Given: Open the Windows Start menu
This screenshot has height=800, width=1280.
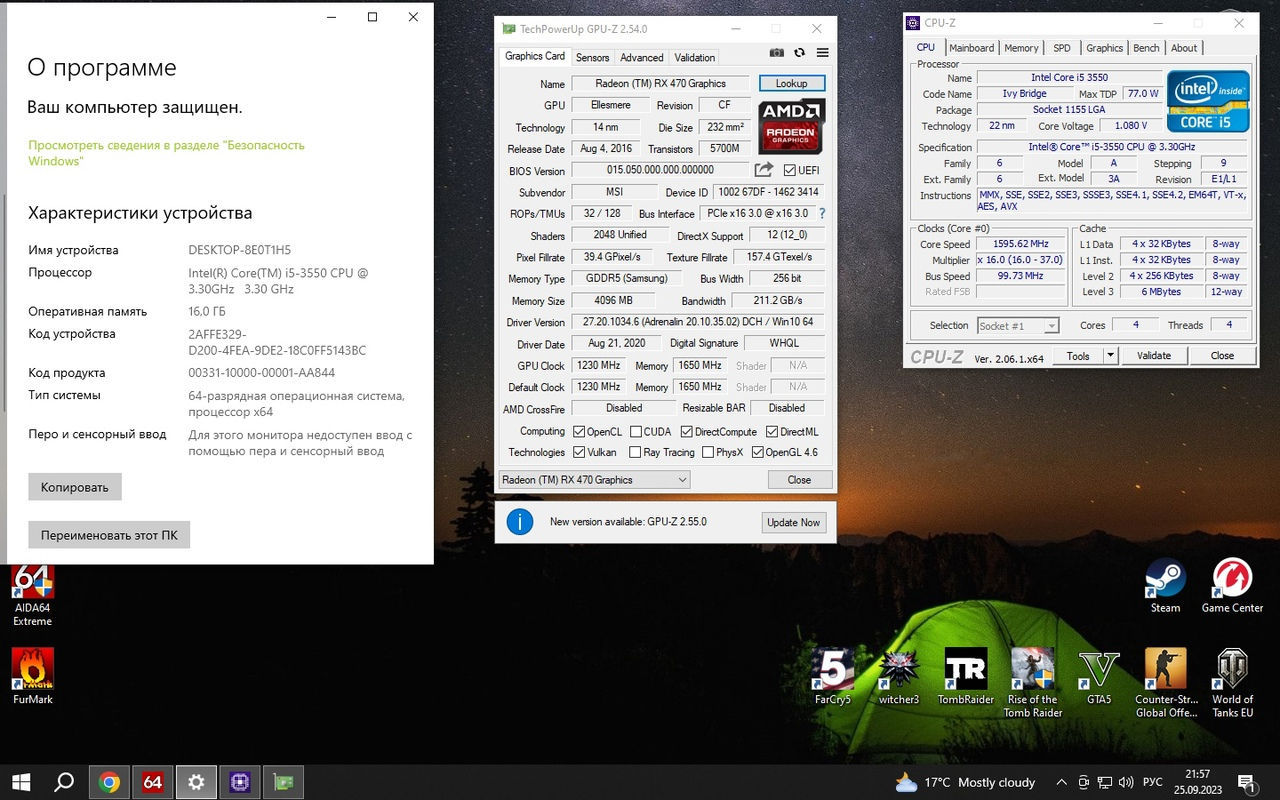Looking at the screenshot, I should coord(20,782).
